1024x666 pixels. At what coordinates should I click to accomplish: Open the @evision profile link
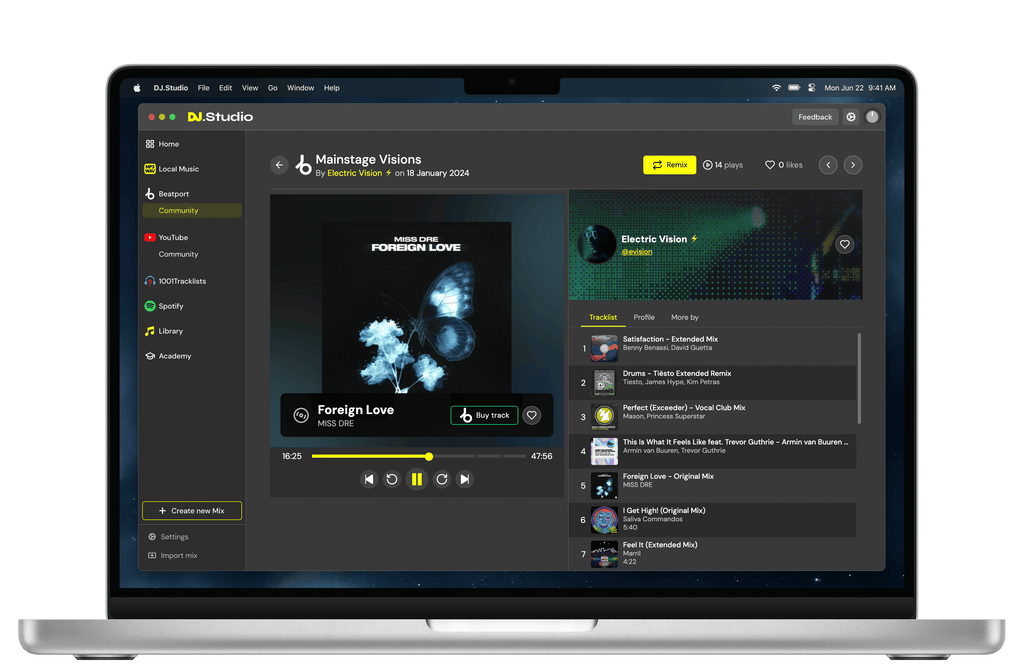coord(637,252)
